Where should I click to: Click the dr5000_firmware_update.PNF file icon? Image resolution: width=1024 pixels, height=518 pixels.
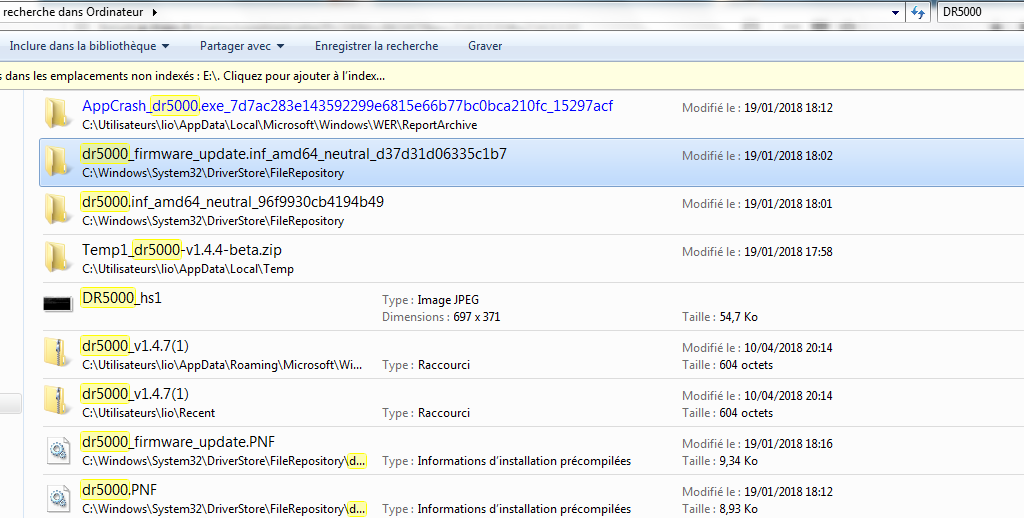57,449
